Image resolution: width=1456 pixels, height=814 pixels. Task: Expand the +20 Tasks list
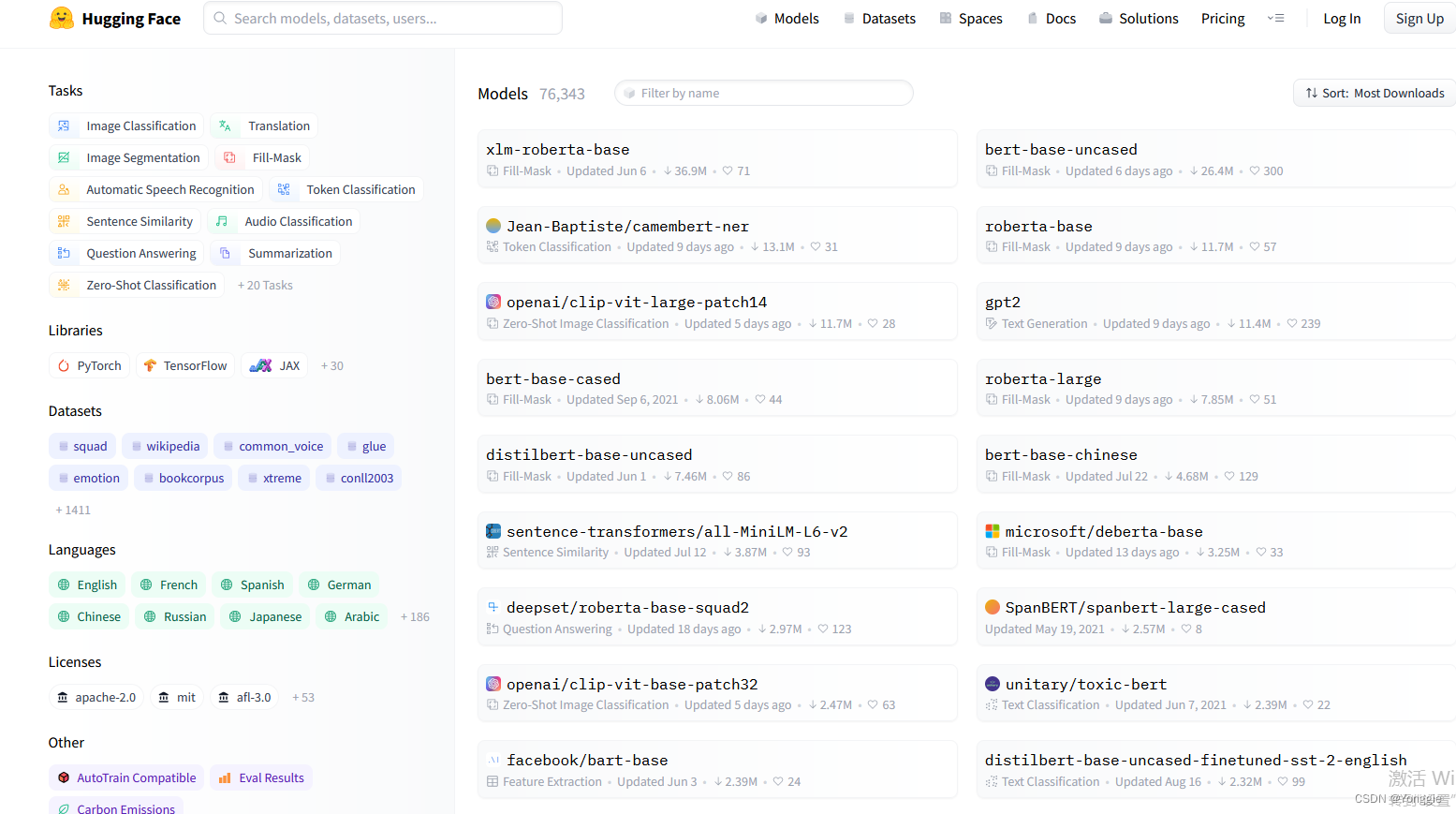265,285
